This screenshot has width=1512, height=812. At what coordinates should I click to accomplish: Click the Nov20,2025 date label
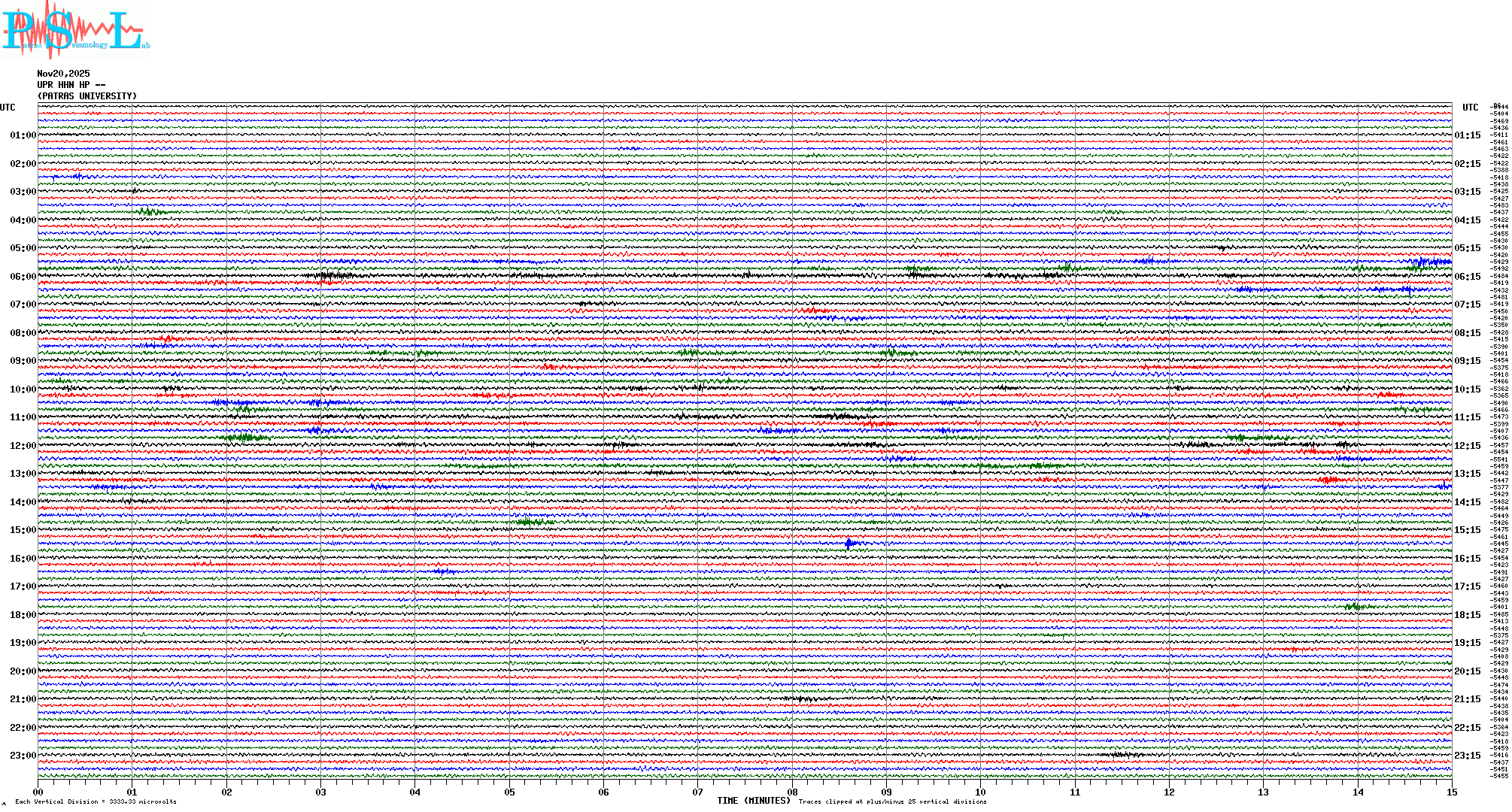(63, 74)
